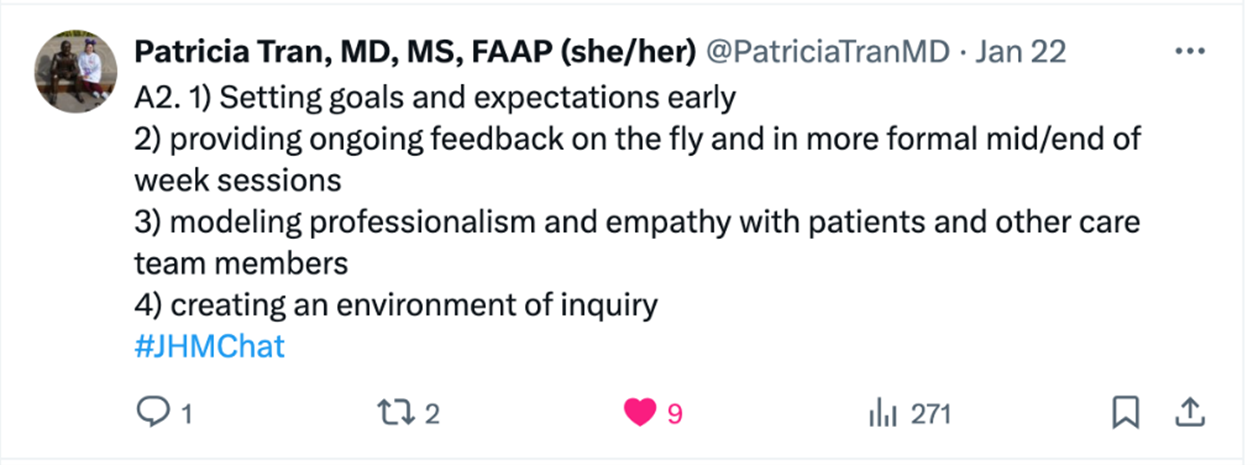This screenshot has width=1258, height=465.
Task: Toggle the bookmark icon for this tweet
Action: [x=1126, y=413]
